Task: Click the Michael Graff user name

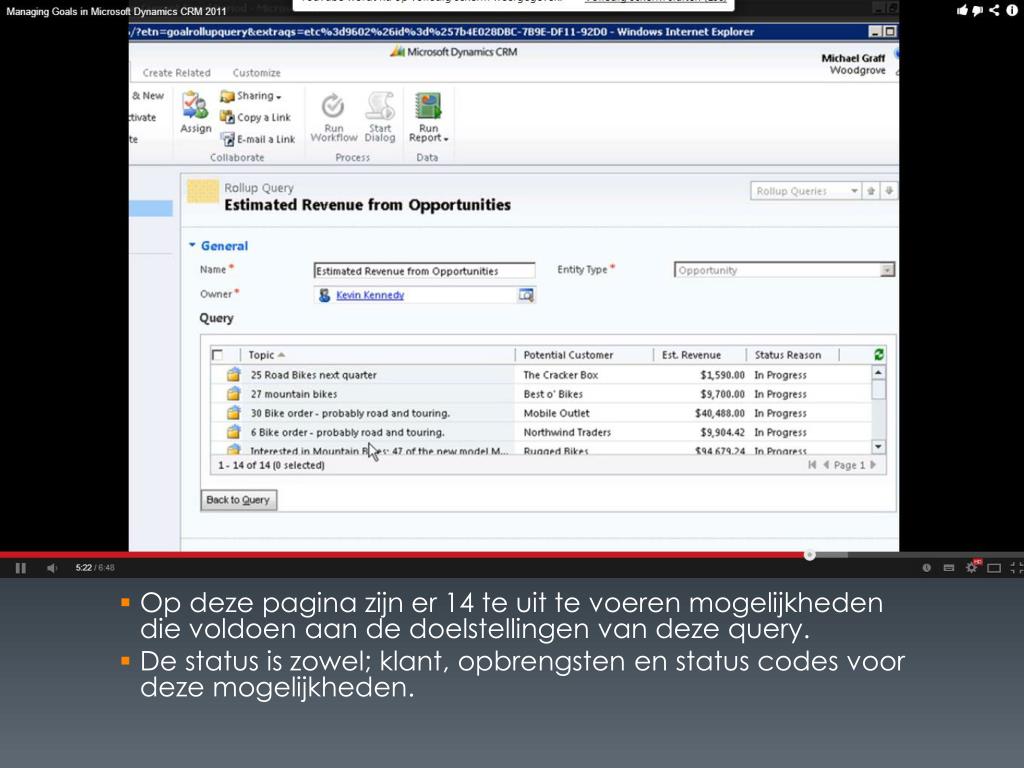Action: coord(853,58)
